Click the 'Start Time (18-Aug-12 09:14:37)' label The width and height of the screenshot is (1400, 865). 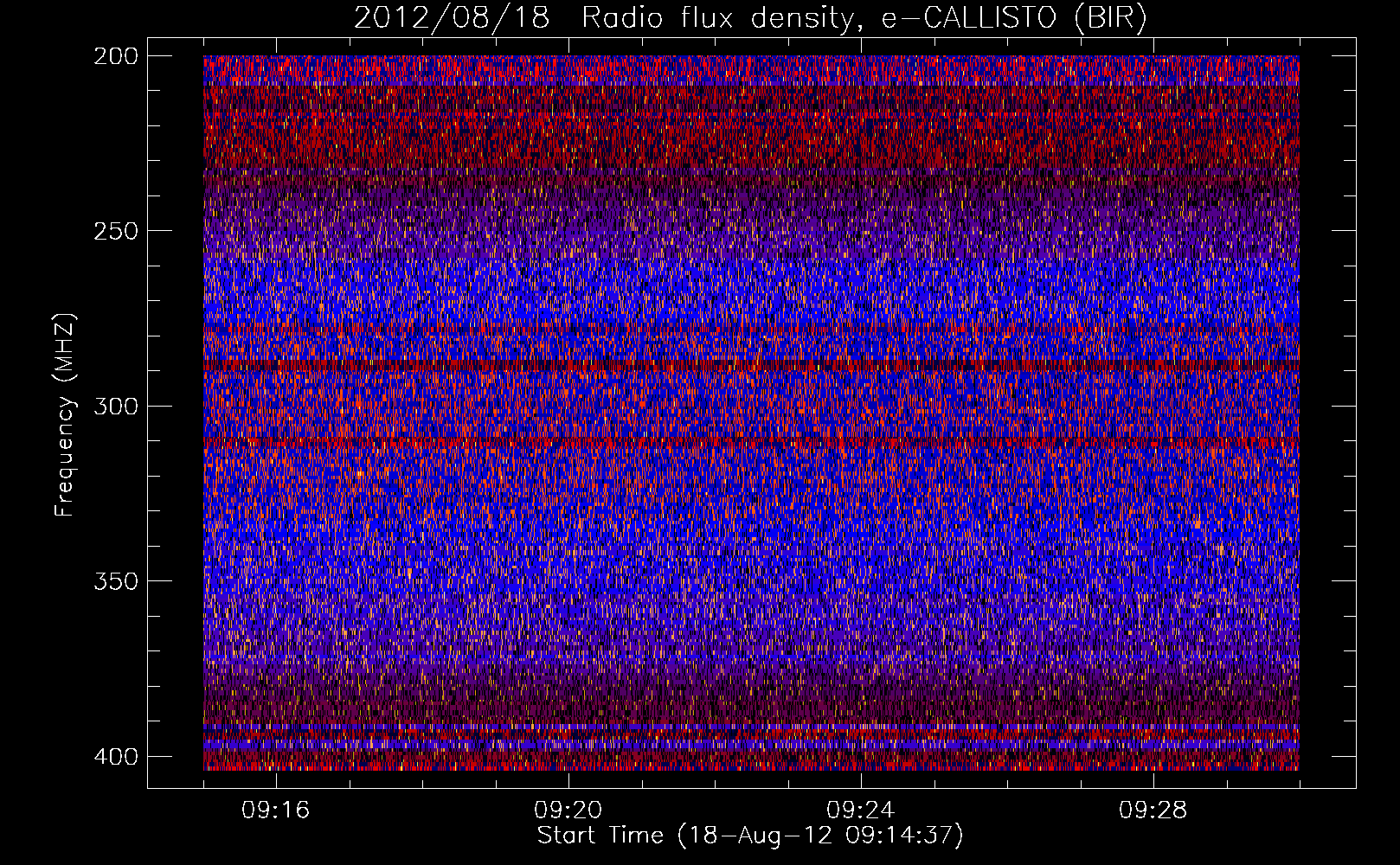(x=750, y=836)
